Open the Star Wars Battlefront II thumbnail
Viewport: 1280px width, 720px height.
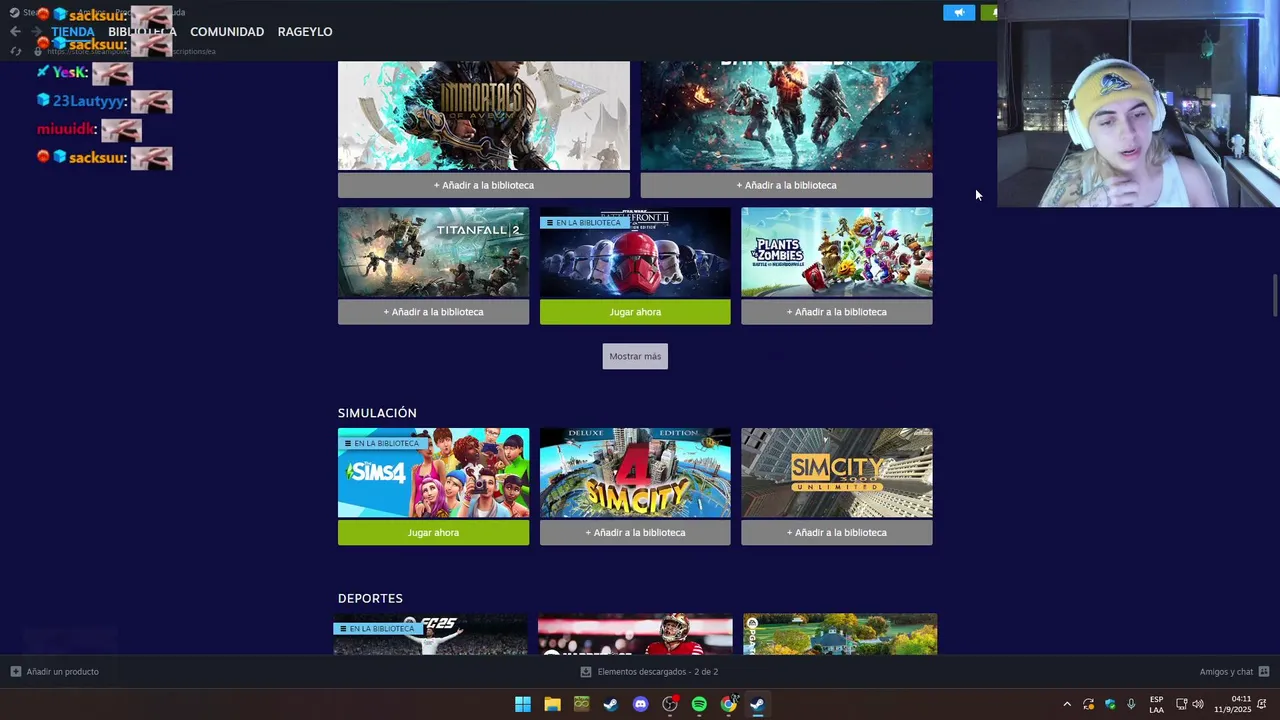point(635,252)
